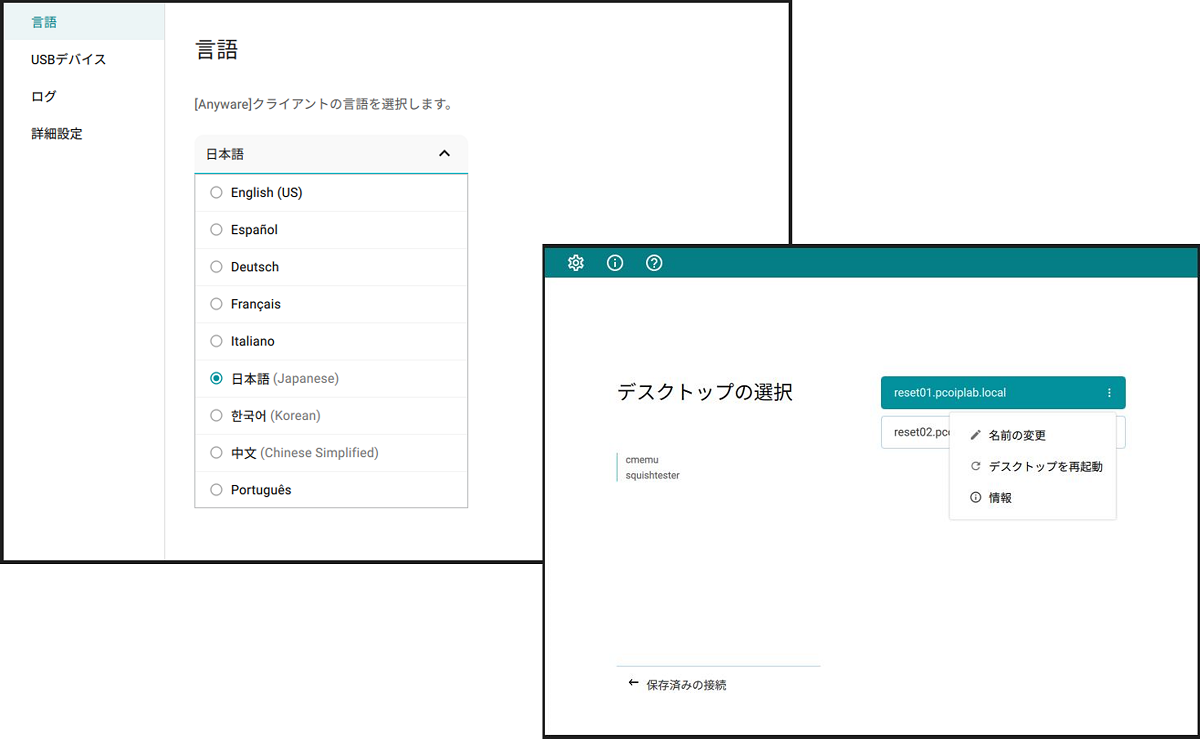
Task: Open the help question-mark icon
Action: (x=654, y=262)
